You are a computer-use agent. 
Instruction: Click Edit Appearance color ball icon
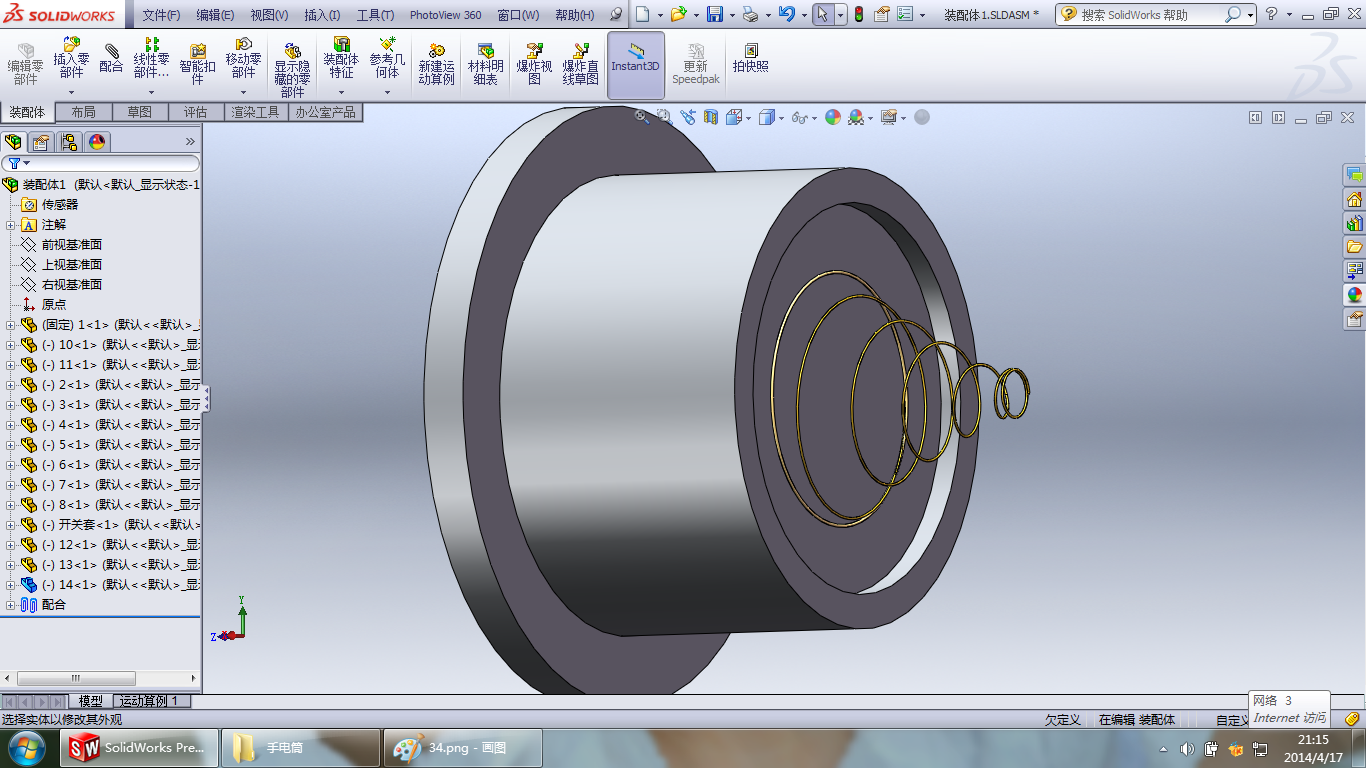(x=832, y=117)
